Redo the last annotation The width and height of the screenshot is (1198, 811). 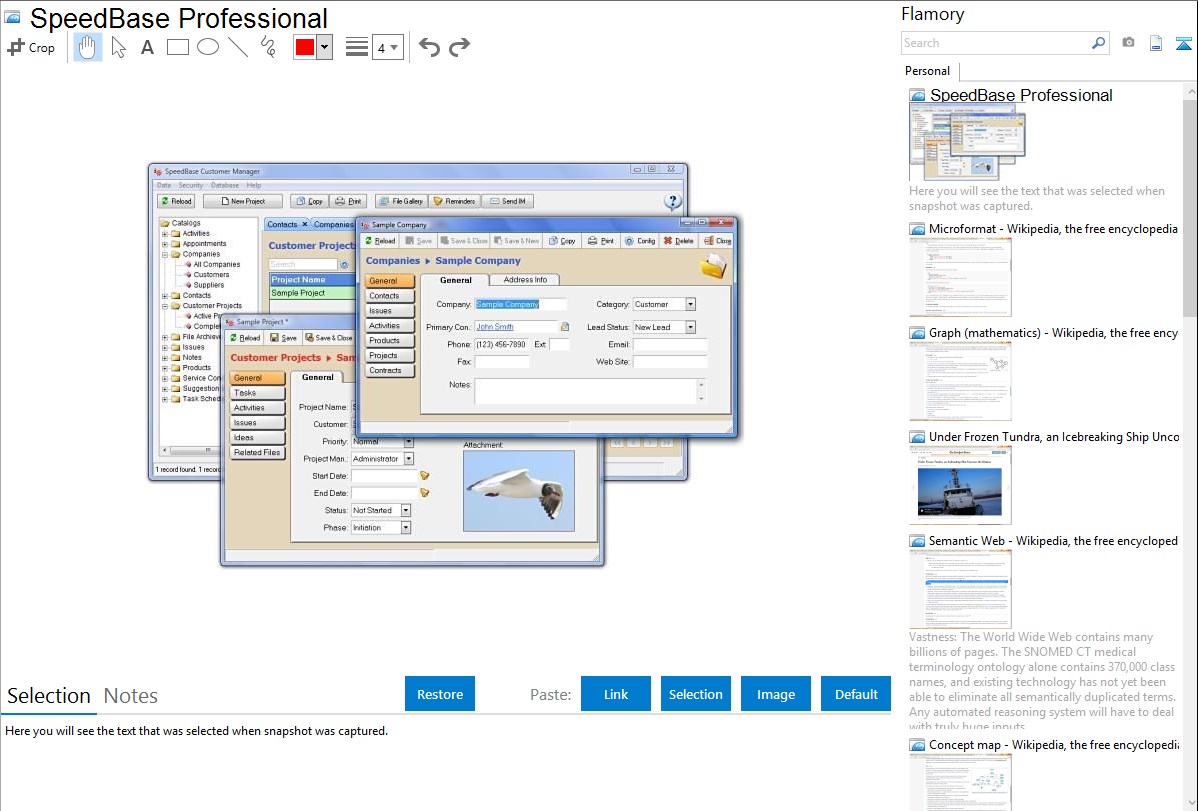pyautogui.click(x=459, y=47)
